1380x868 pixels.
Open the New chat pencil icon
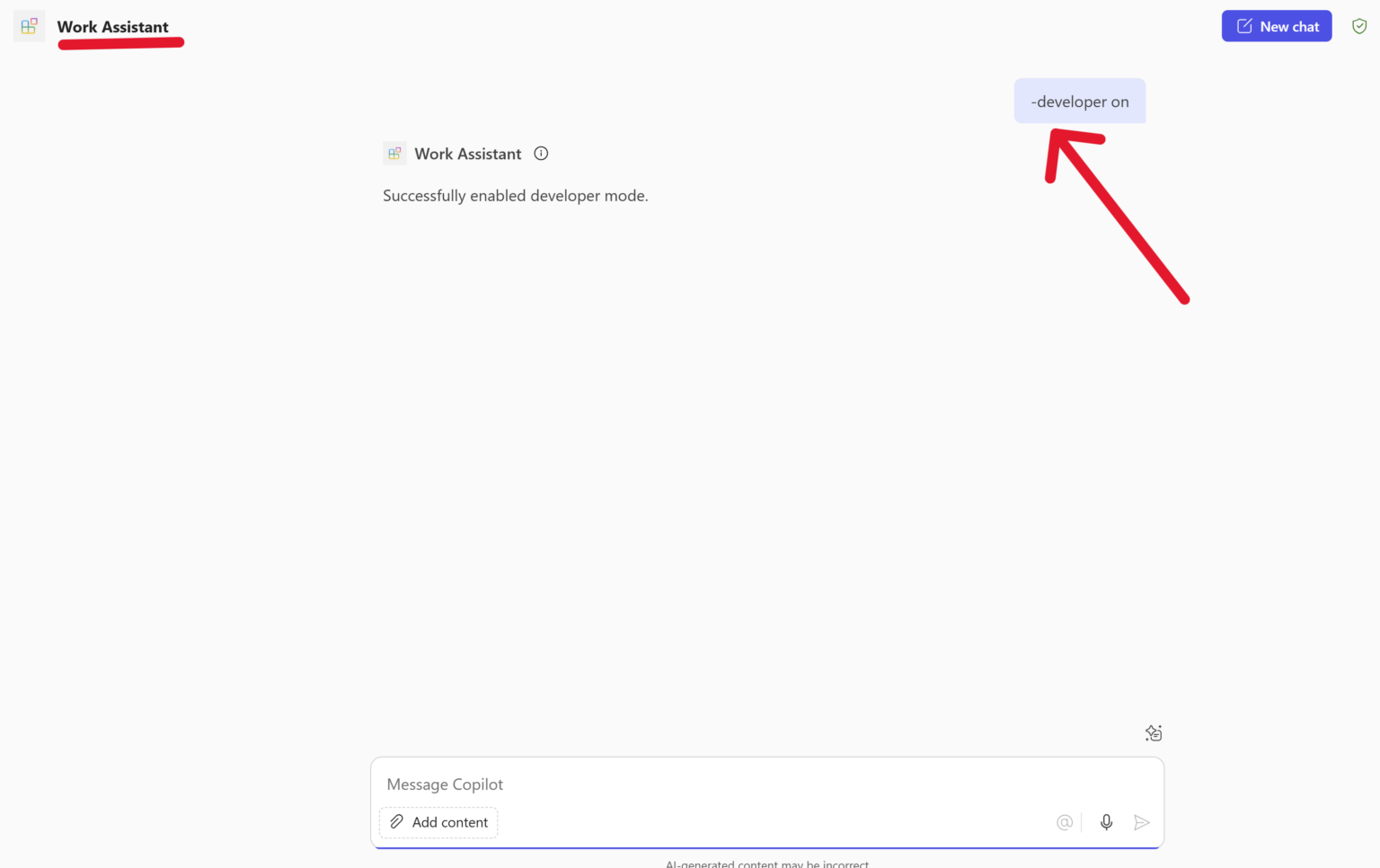click(1243, 26)
